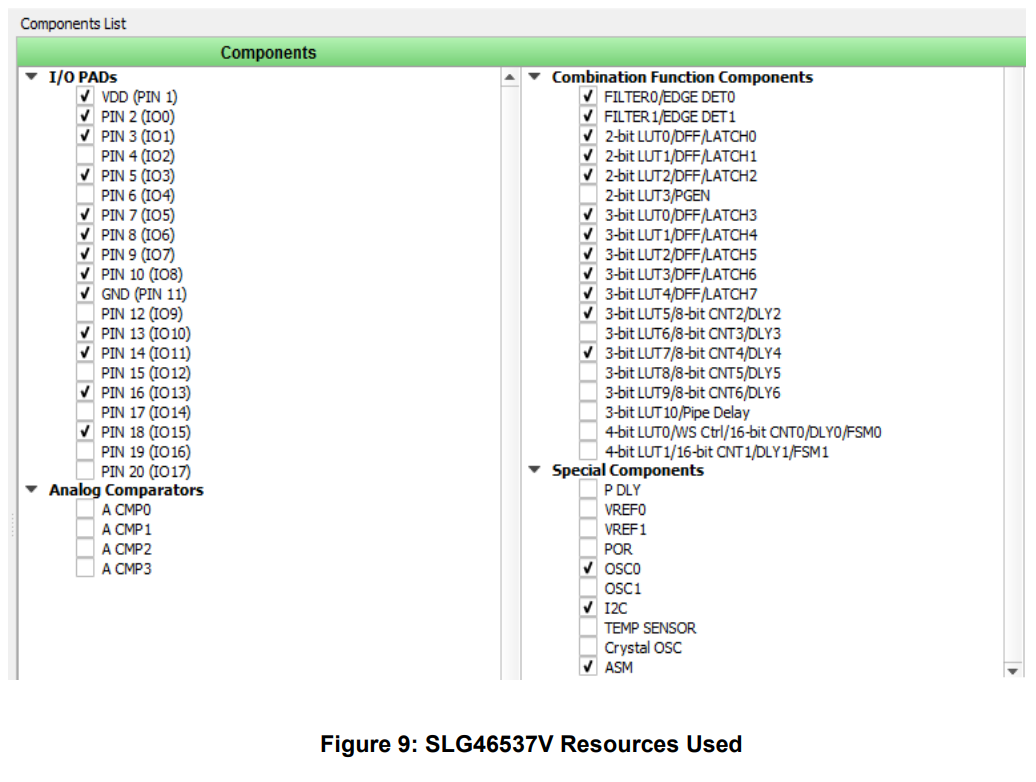Check 3-bit LUT8/8-bit CNT5/DLY5 checkbox
This screenshot has width=1036, height=782.
pos(588,373)
